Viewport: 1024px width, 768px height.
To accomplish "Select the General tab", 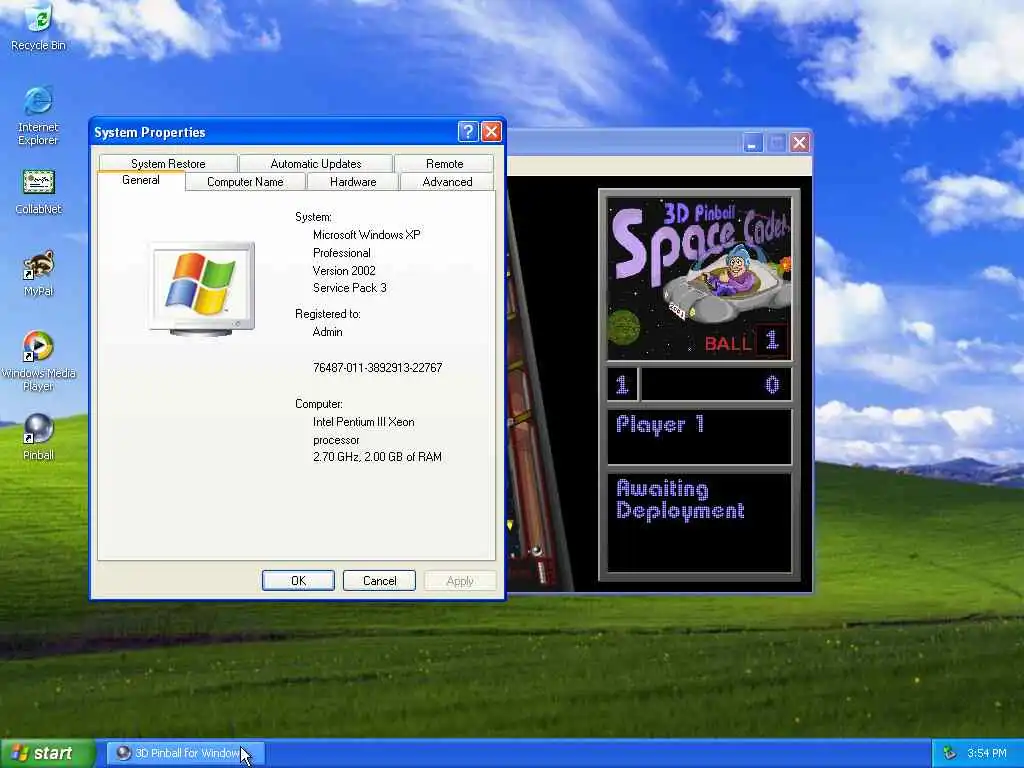I will coord(141,180).
